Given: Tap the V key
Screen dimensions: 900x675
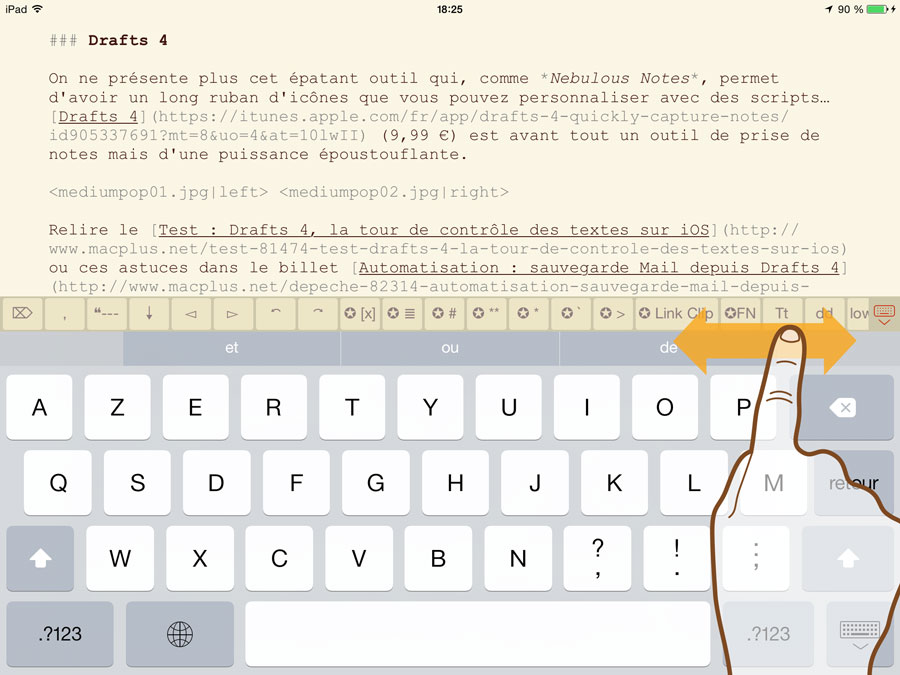Looking at the screenshot, I should 359,558.
